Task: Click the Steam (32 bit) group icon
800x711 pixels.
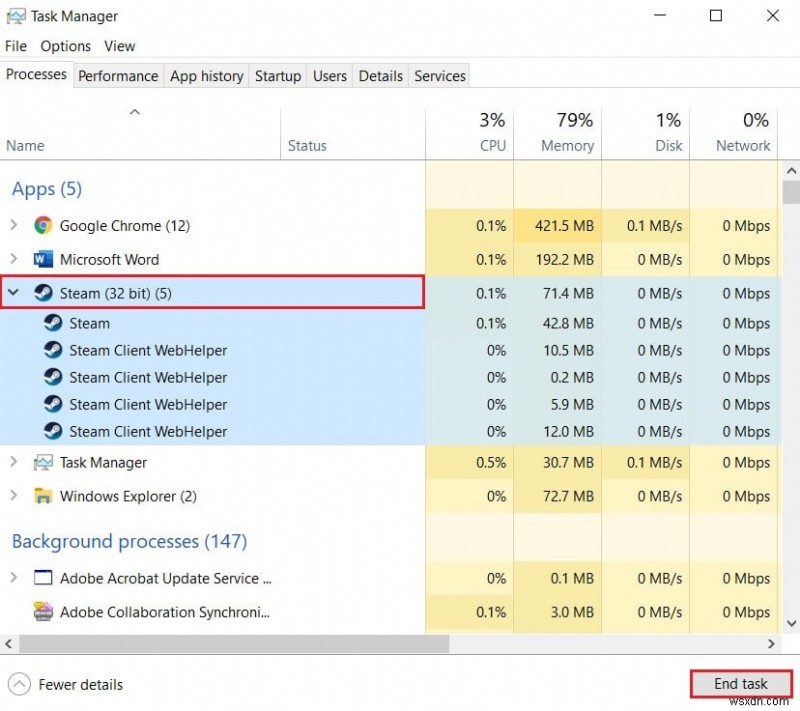Action: pos(43,293)
